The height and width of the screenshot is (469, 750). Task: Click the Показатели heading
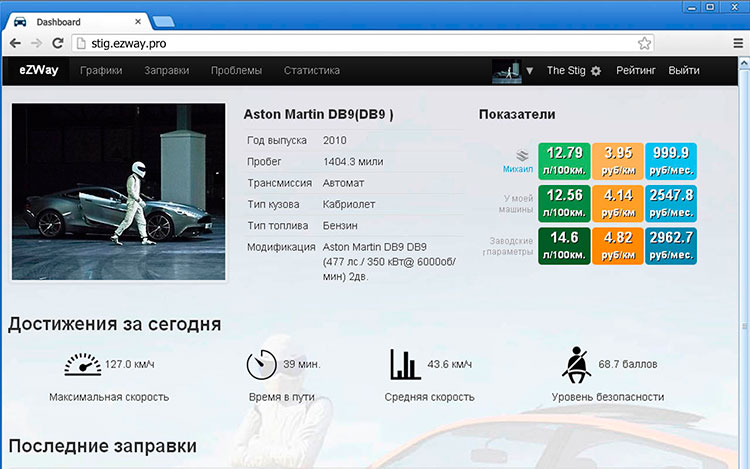tap(517, 114)
